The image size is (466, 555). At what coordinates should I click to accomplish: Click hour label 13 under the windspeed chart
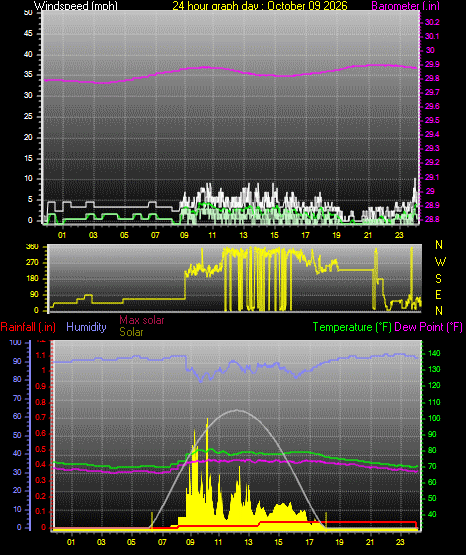pyautogui.click(x=243, y=235)
